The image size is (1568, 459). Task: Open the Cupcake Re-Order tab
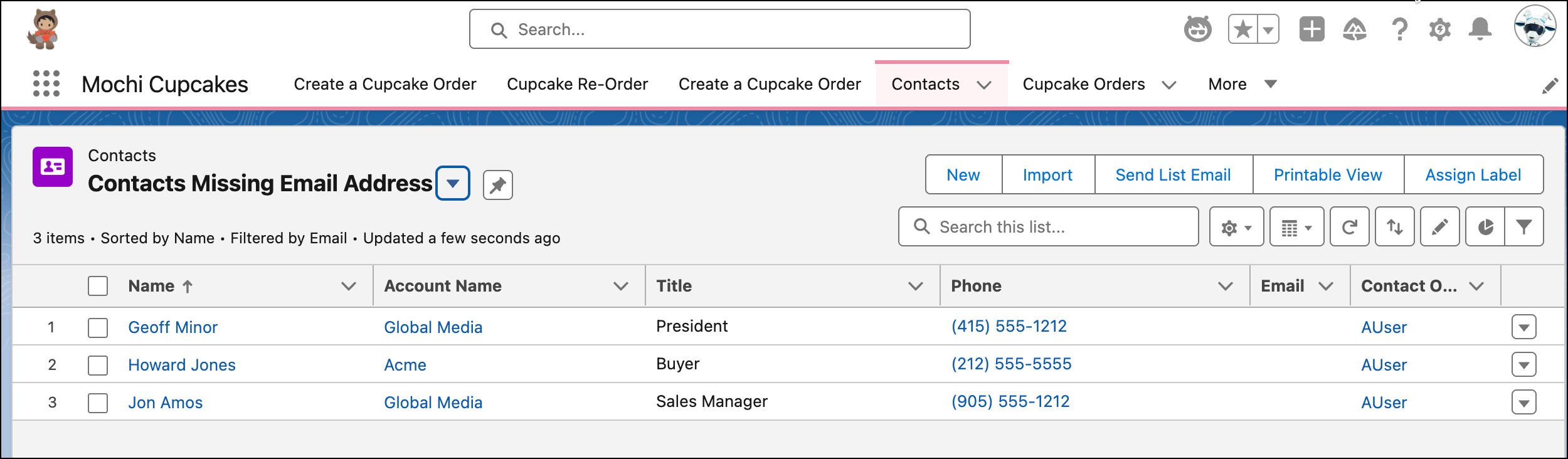(x=577, y=84)
